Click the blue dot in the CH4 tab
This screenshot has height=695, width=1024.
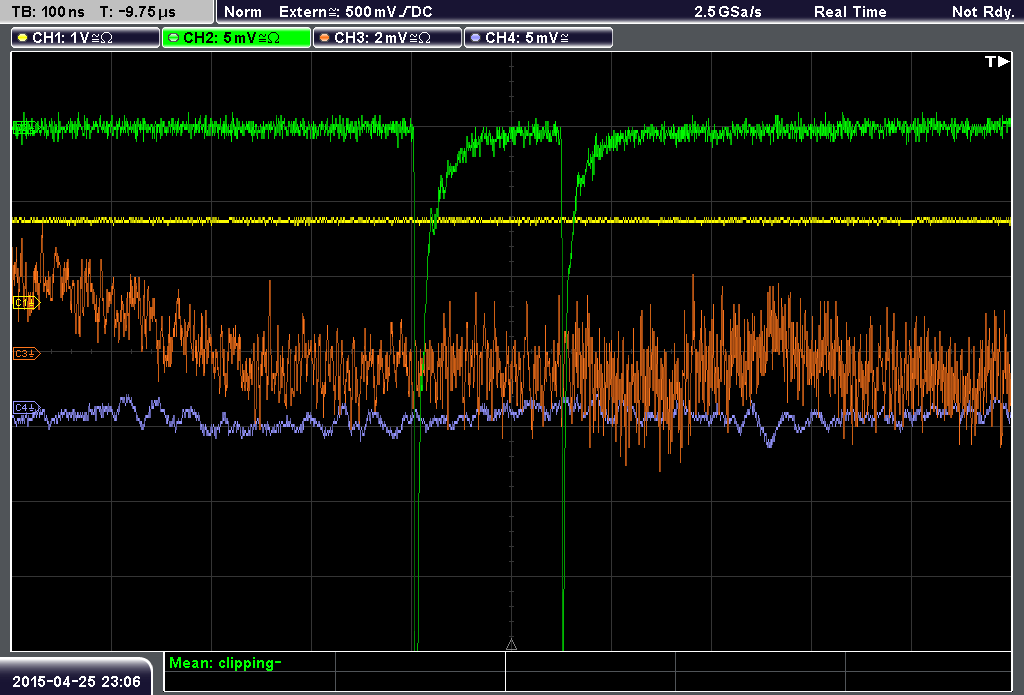point(475,38)
